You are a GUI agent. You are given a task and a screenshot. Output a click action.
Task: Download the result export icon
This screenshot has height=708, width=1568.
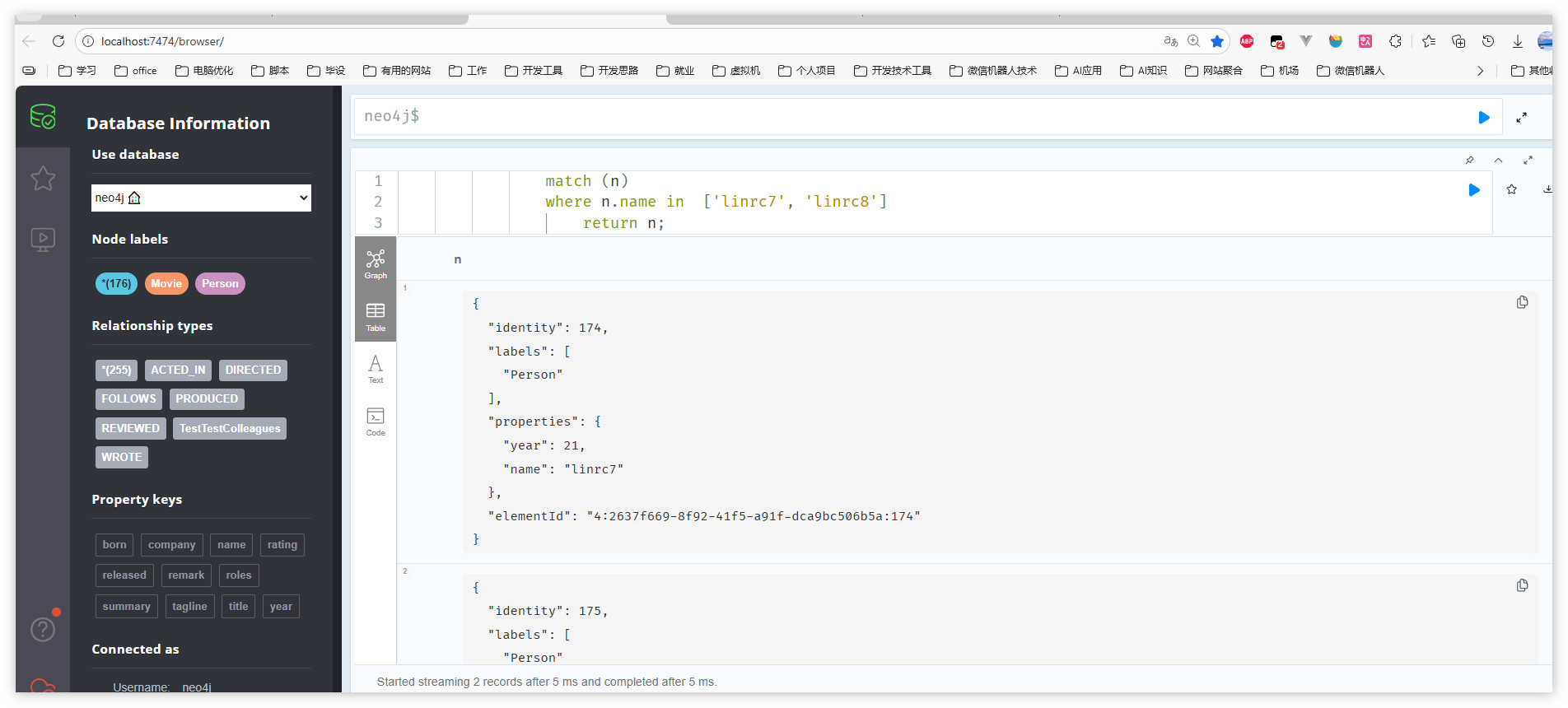pyautogui.click(x=1547, y=189)
